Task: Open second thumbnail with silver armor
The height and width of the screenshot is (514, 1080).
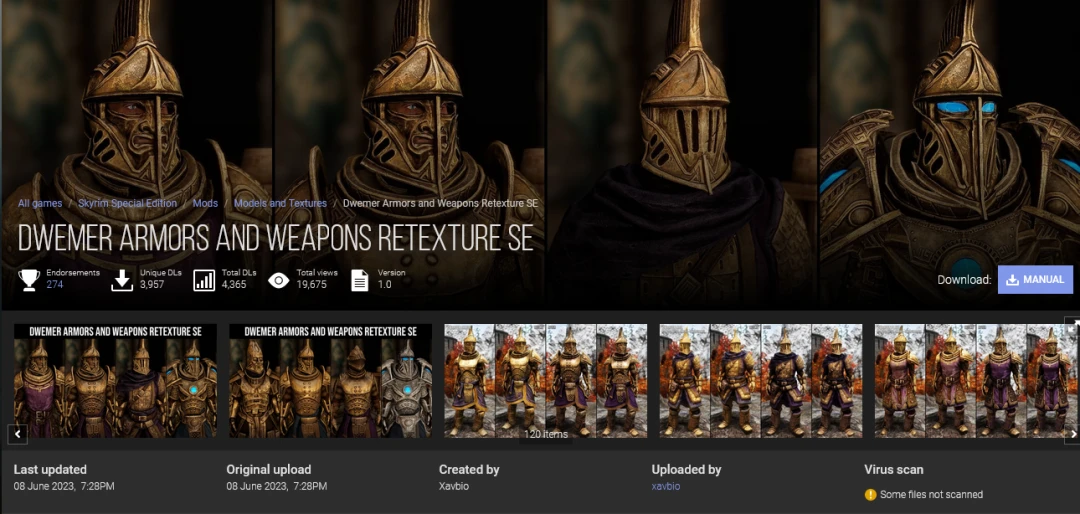Action: (x=331, y=381)
